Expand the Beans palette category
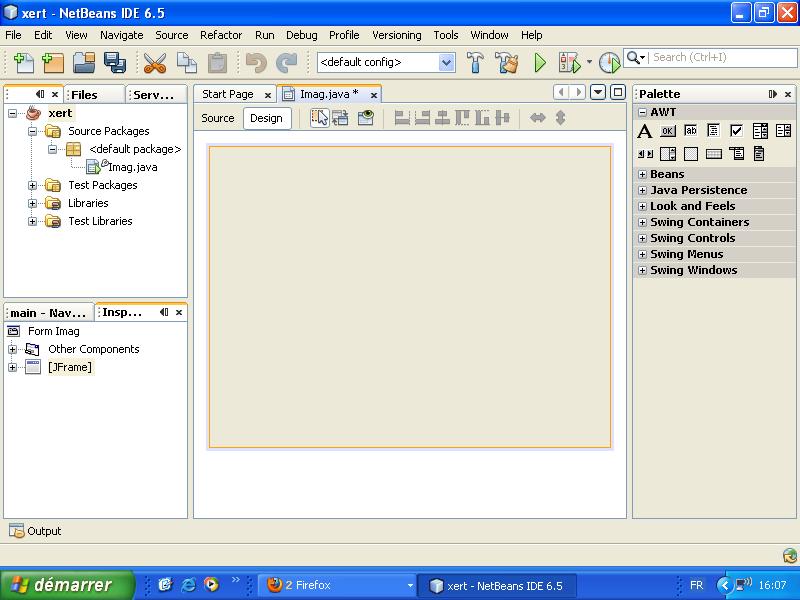Viewport: 800px width, 600px height. 642,174
